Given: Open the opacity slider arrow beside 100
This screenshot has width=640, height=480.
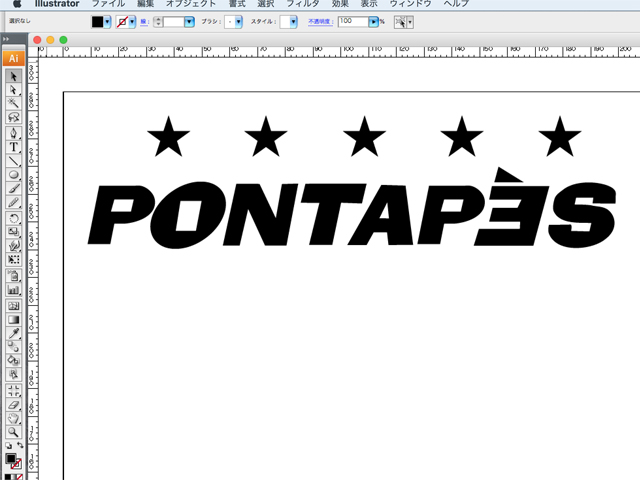Looking at the screenshot, I should tap(373, 22).
